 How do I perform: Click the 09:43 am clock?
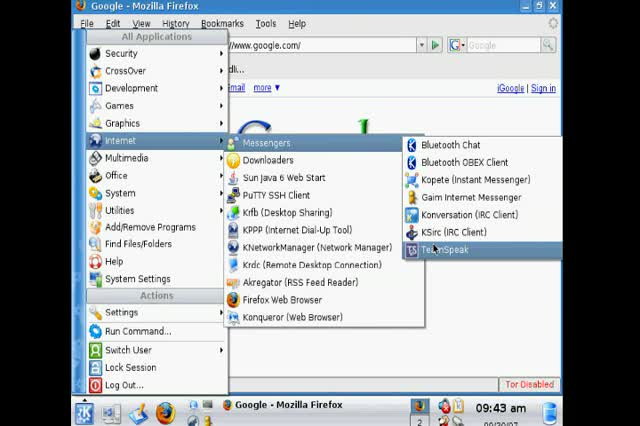pyautogui.click(x=500, y=408)
